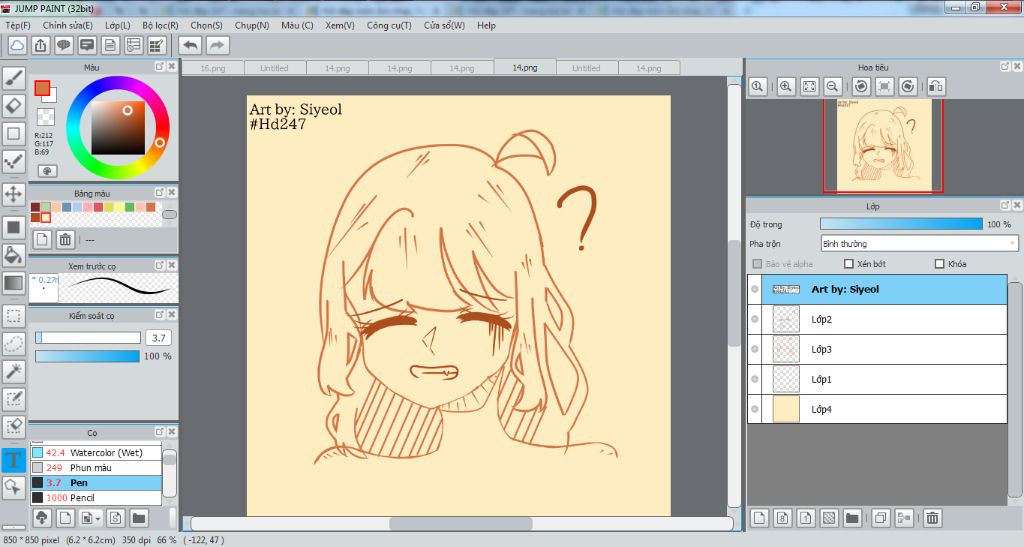Switch to the 16.png tab
The width and height of the screenshot is (1024, 547).
point(213,68)
